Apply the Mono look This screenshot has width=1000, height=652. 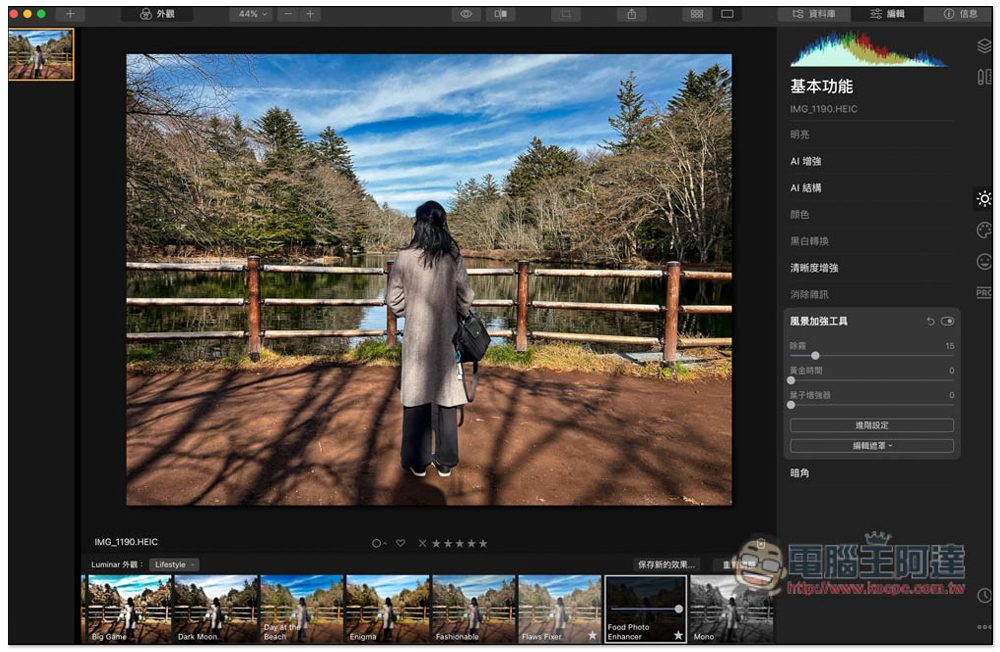pos(732,609)
